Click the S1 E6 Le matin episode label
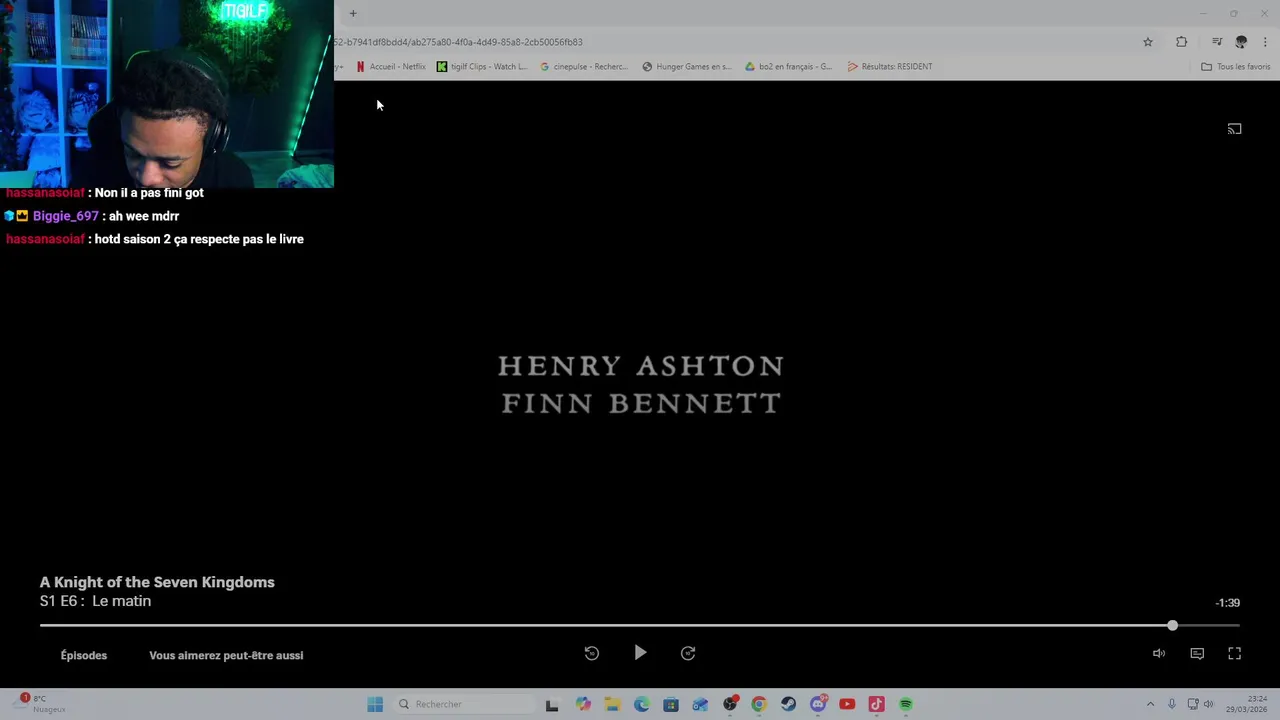The height and width of the screenshot is (720, 1280). [95, 601]
